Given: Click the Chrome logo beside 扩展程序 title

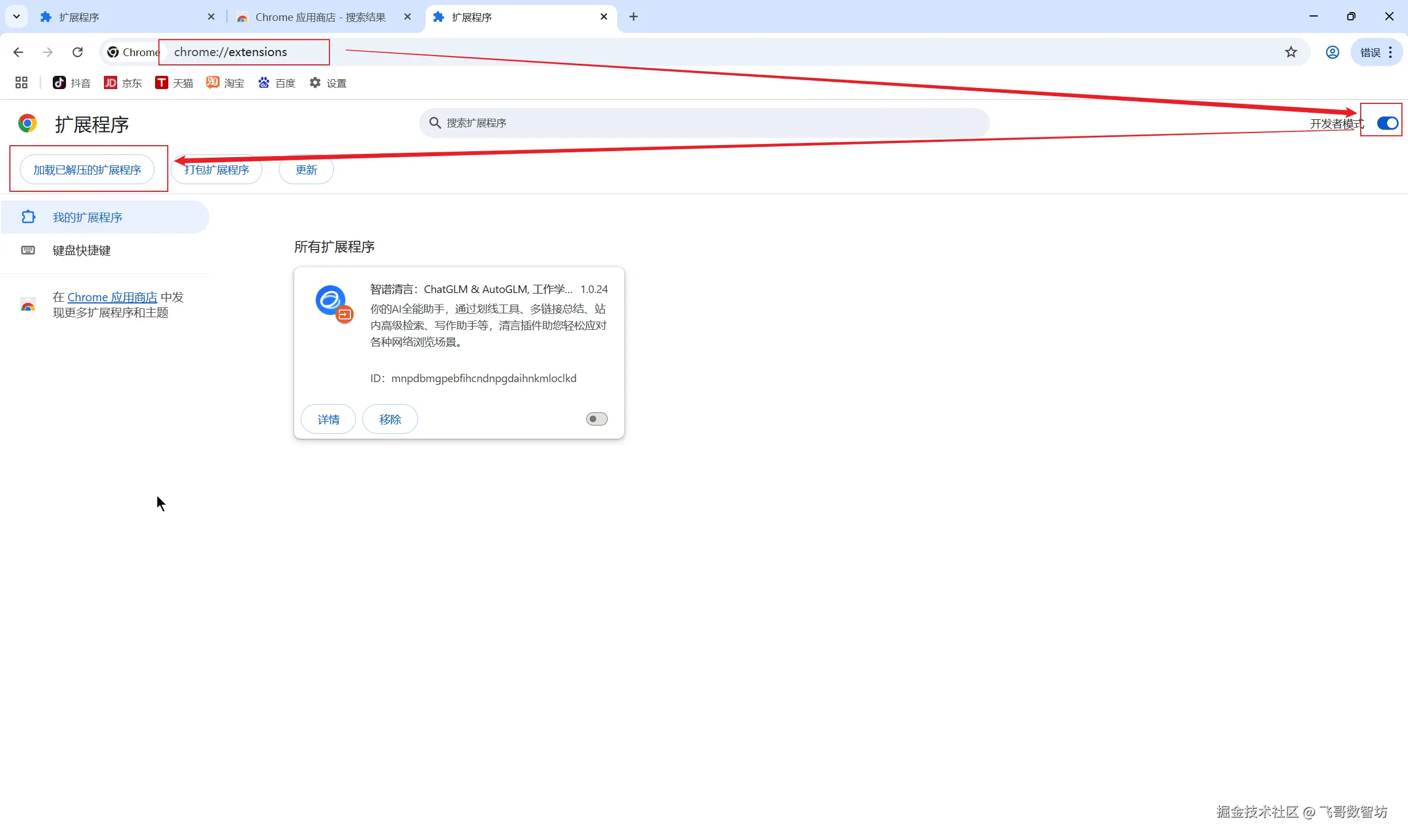Looking at the screenshot, I should (27, 123).
